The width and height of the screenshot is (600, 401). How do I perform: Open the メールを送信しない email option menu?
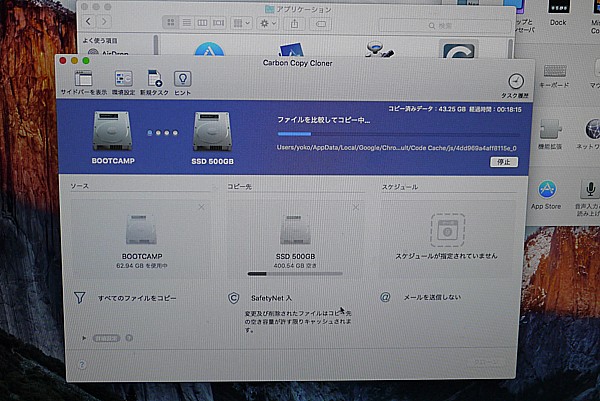coord(432,297)
